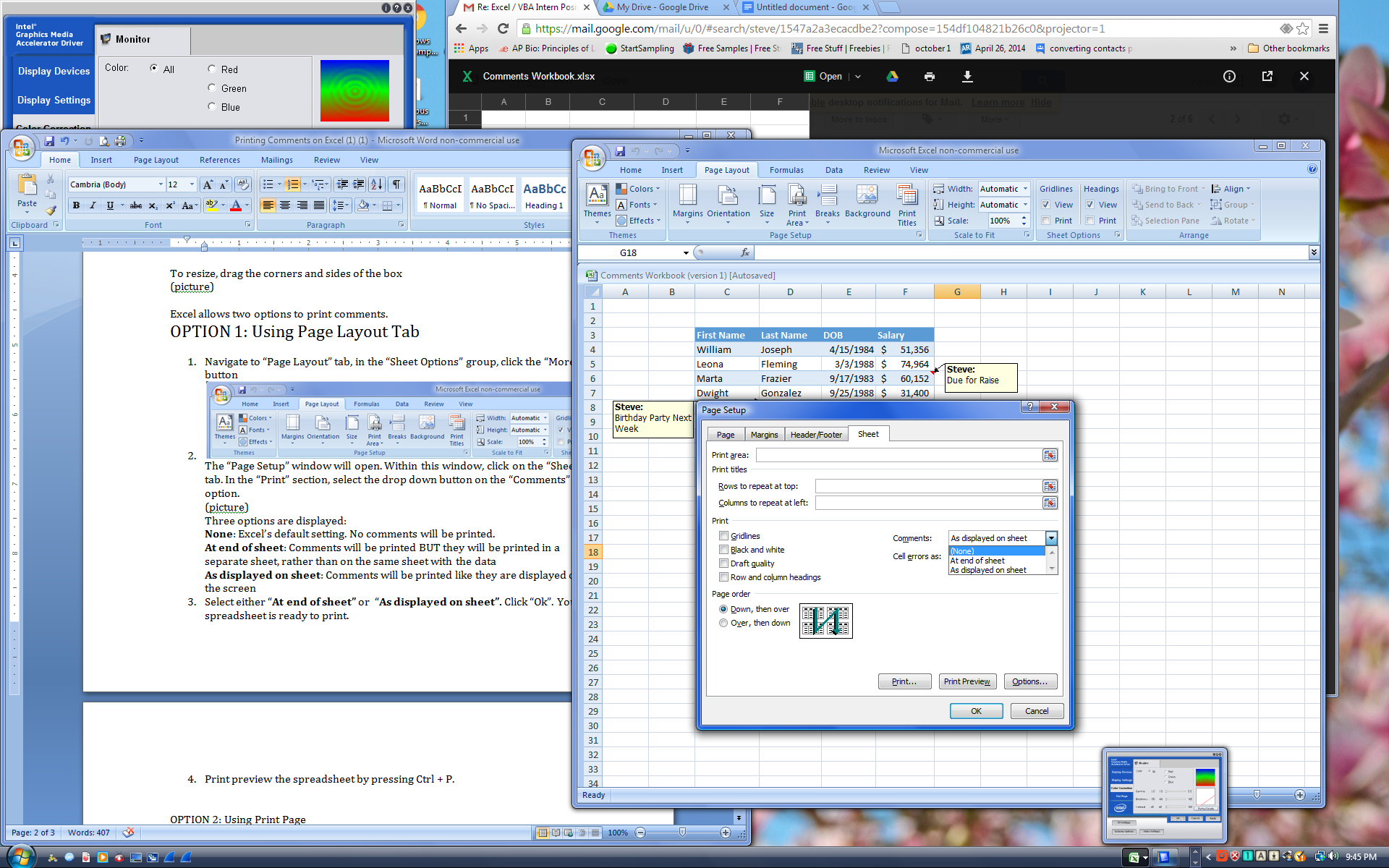Check the Black and white option
Screen dimensions: 1389x868
click(723, 550)
